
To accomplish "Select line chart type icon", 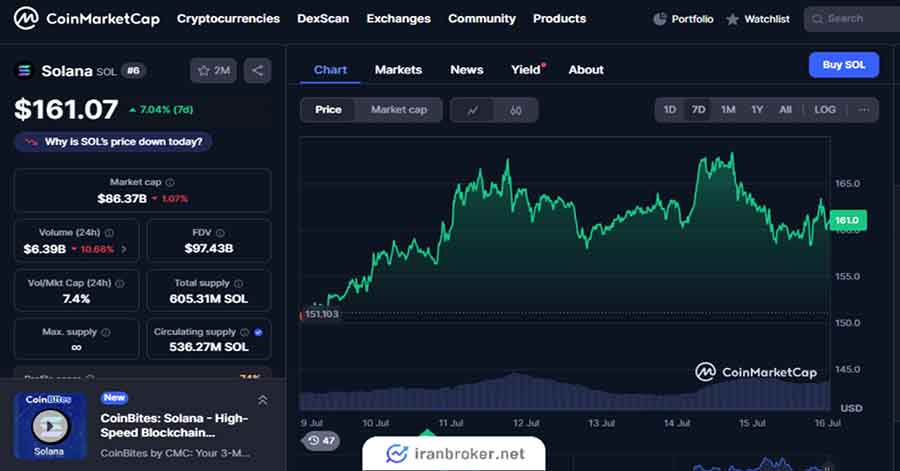I will pyautogui.click(x=472, y=110).
